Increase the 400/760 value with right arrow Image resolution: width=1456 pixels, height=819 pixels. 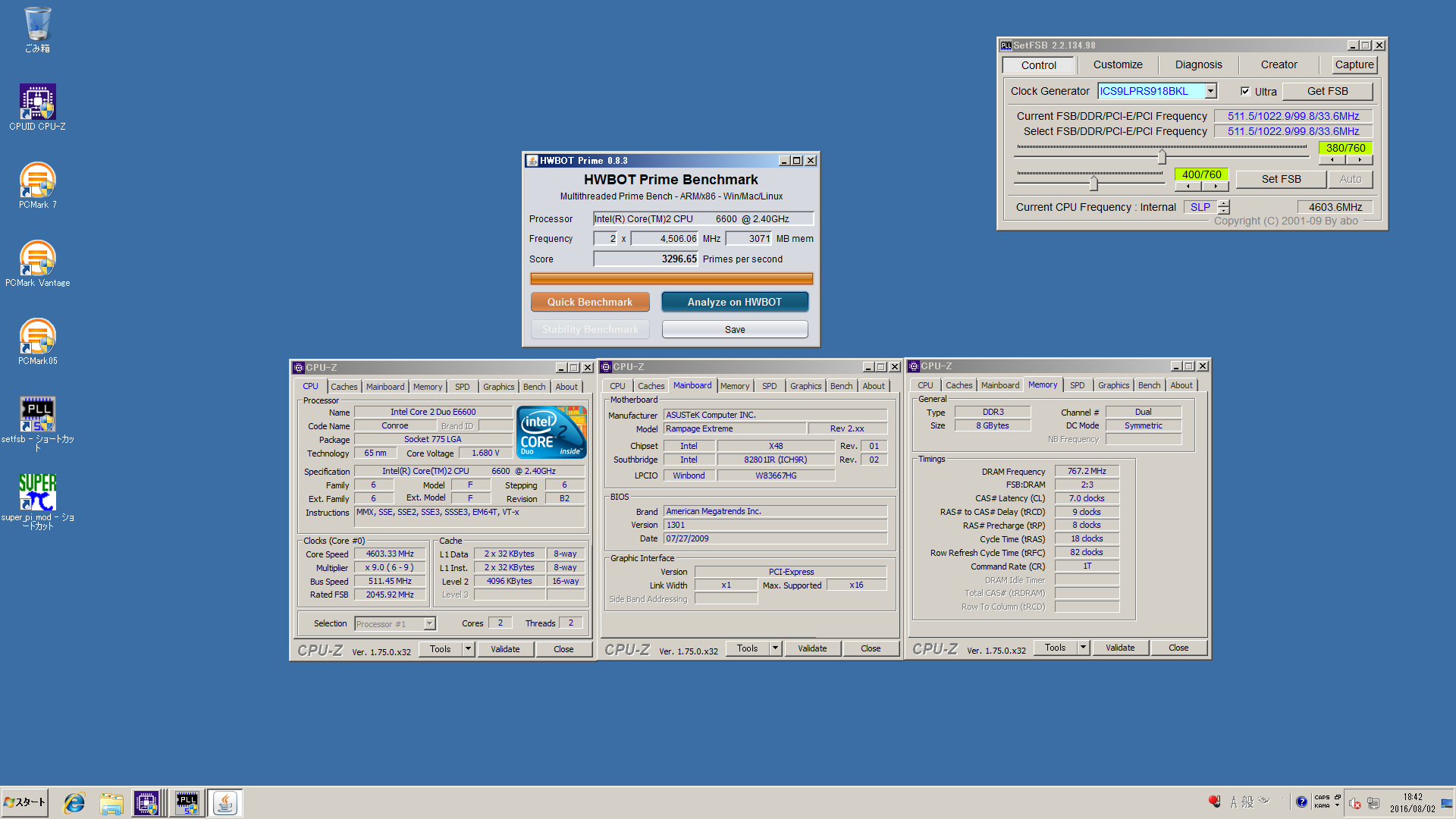coord(1216,187)
